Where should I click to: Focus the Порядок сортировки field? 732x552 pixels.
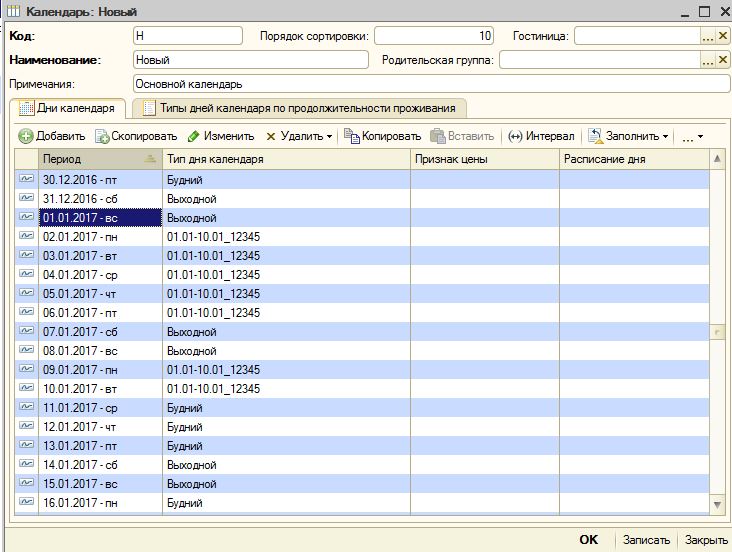[434, 36]
